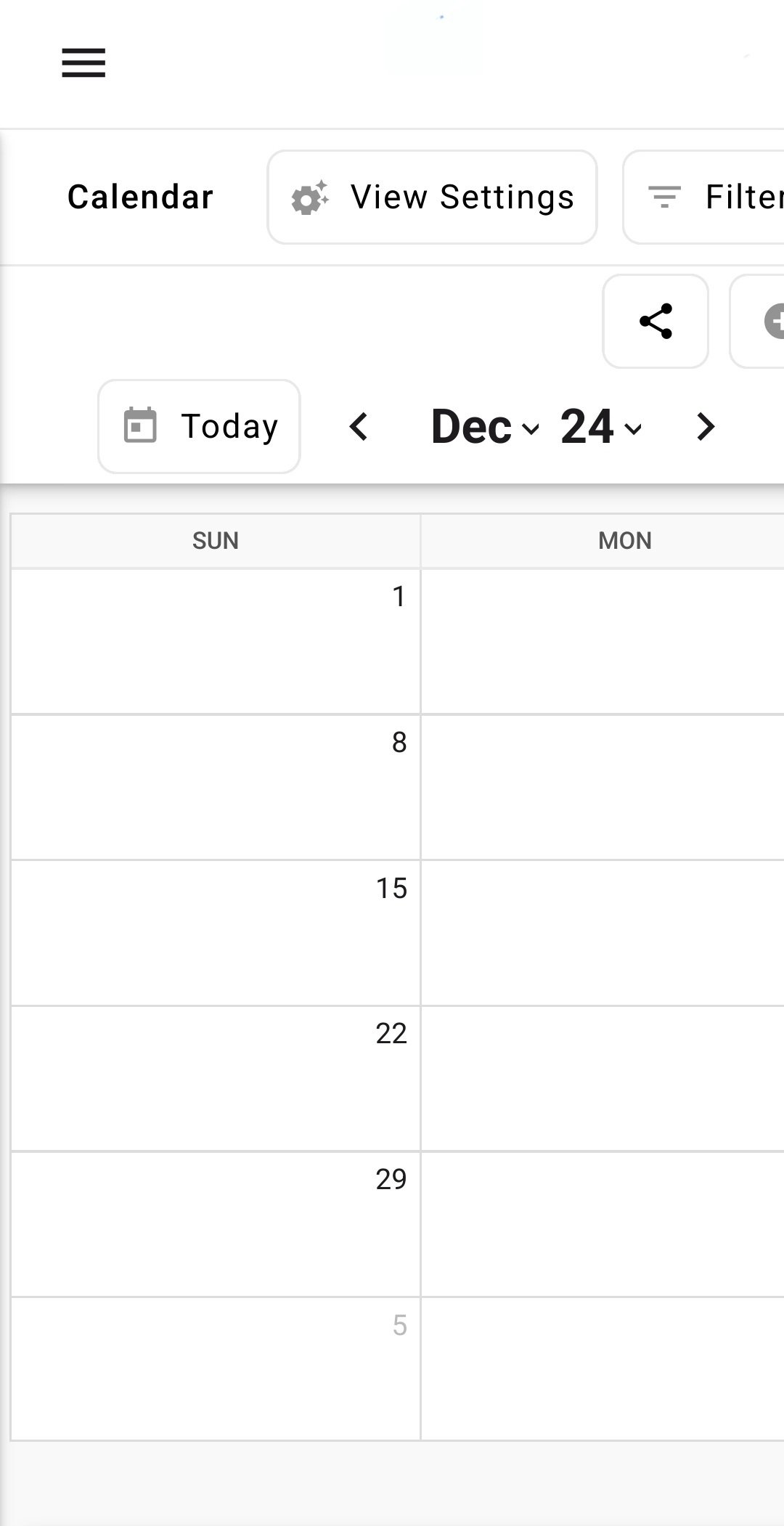Click the SUN column header
The height and width of the screenshot is (1526, 784).
216,541
